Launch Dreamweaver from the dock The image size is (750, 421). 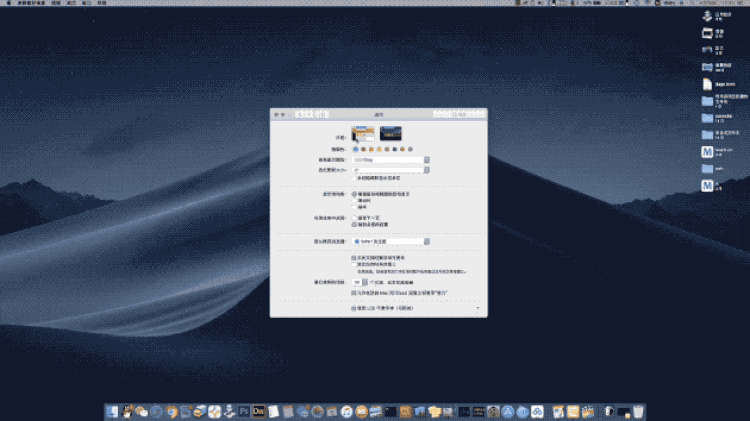point(259,411)
